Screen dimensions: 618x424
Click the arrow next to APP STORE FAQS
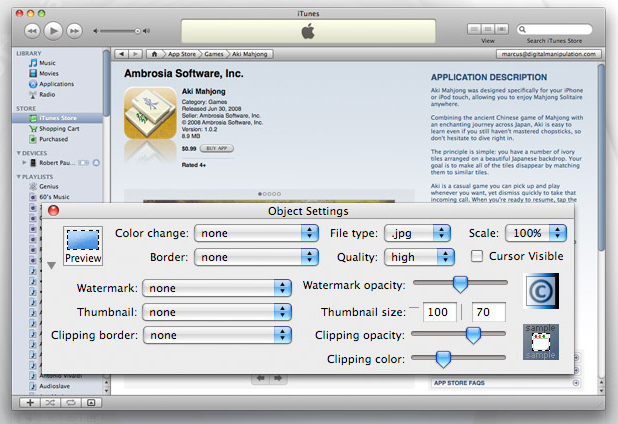pos(576,383)
